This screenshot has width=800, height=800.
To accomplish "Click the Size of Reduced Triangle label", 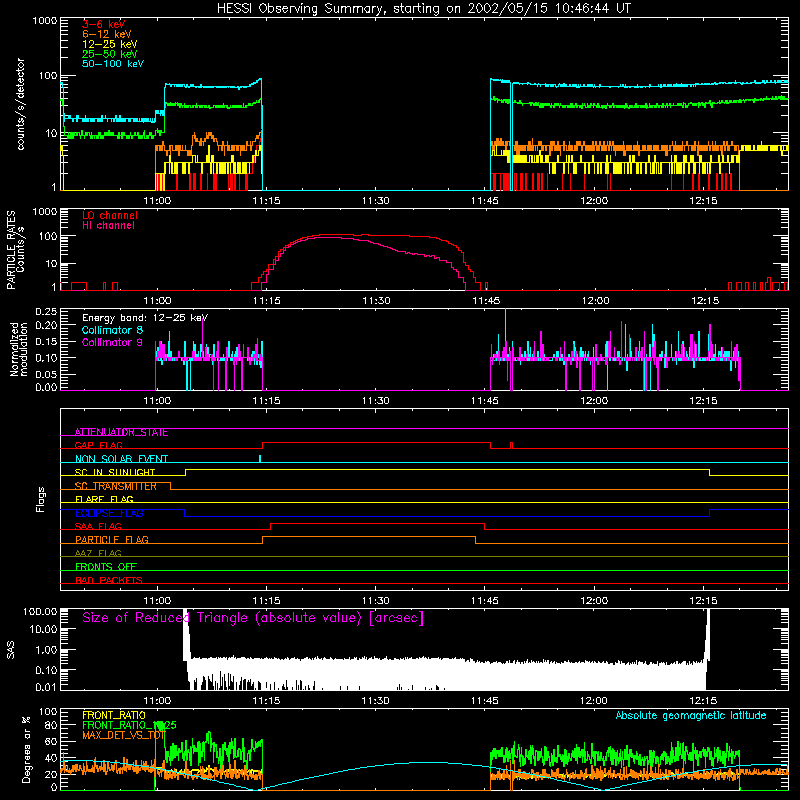I will coord(253,618).
